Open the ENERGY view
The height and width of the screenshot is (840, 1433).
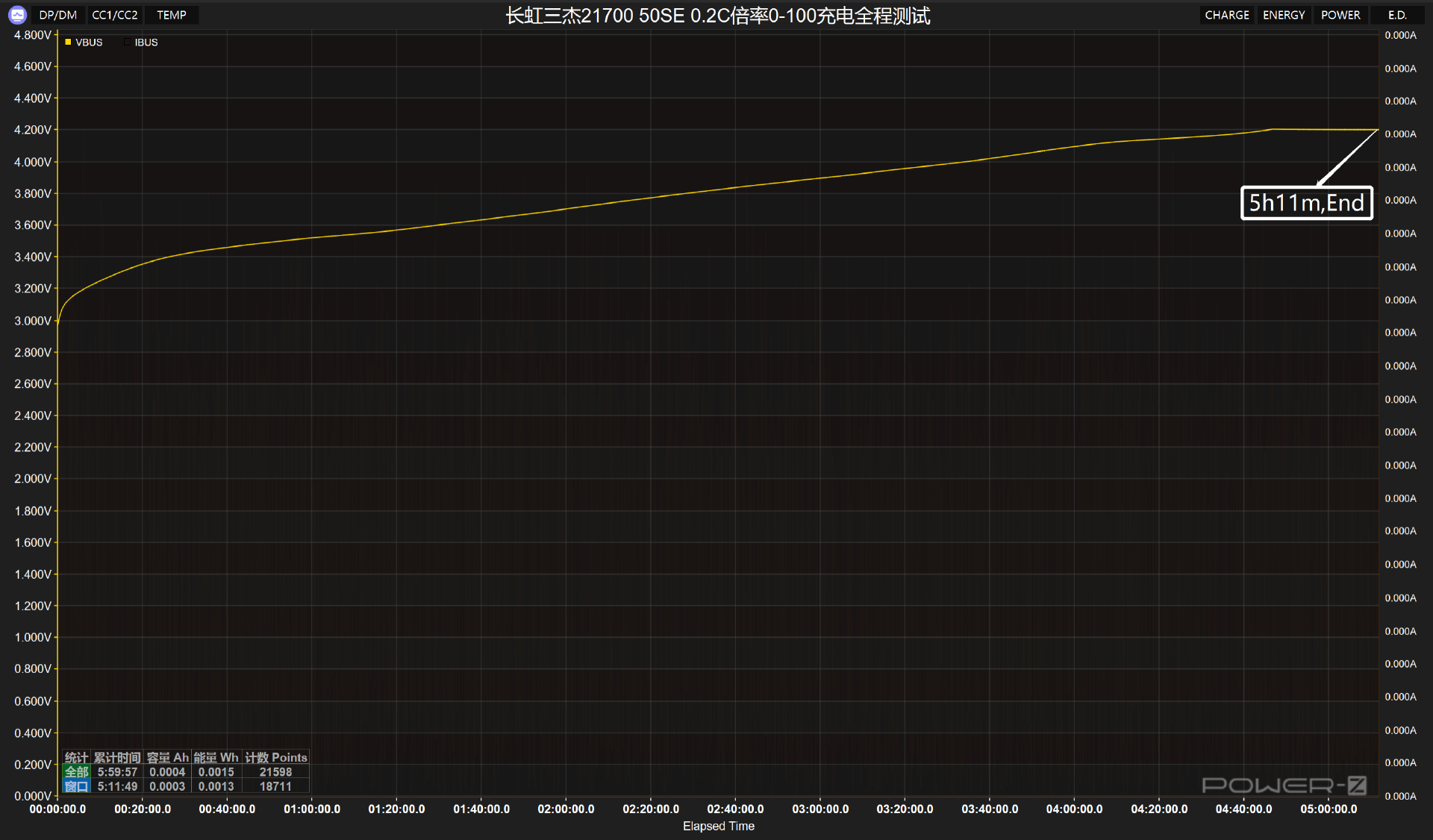pos(1284,15)
